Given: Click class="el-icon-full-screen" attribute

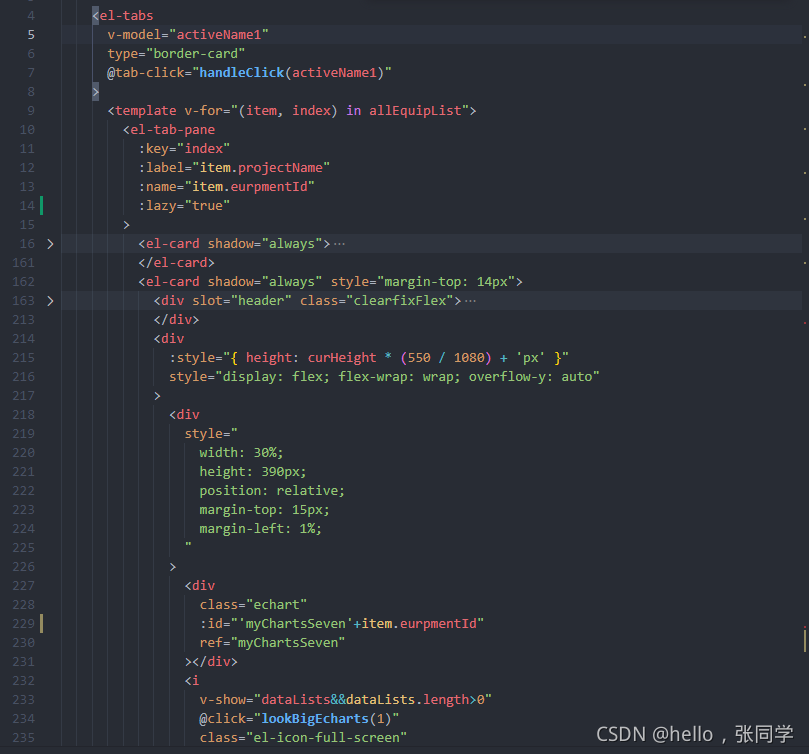Looking at the screenshot, I should pyautogui.click(x=303, y=738).
